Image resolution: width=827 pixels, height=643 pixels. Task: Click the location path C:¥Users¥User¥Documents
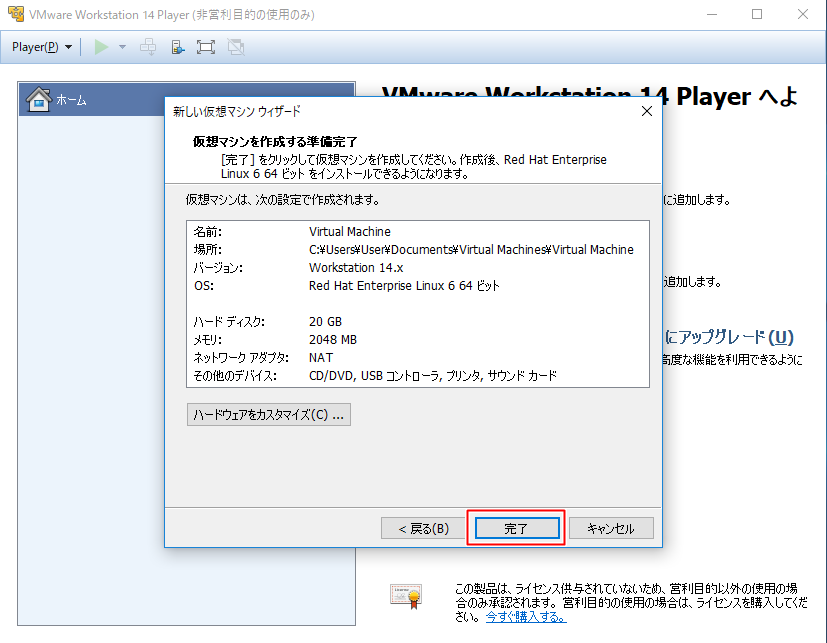point(471,249)
